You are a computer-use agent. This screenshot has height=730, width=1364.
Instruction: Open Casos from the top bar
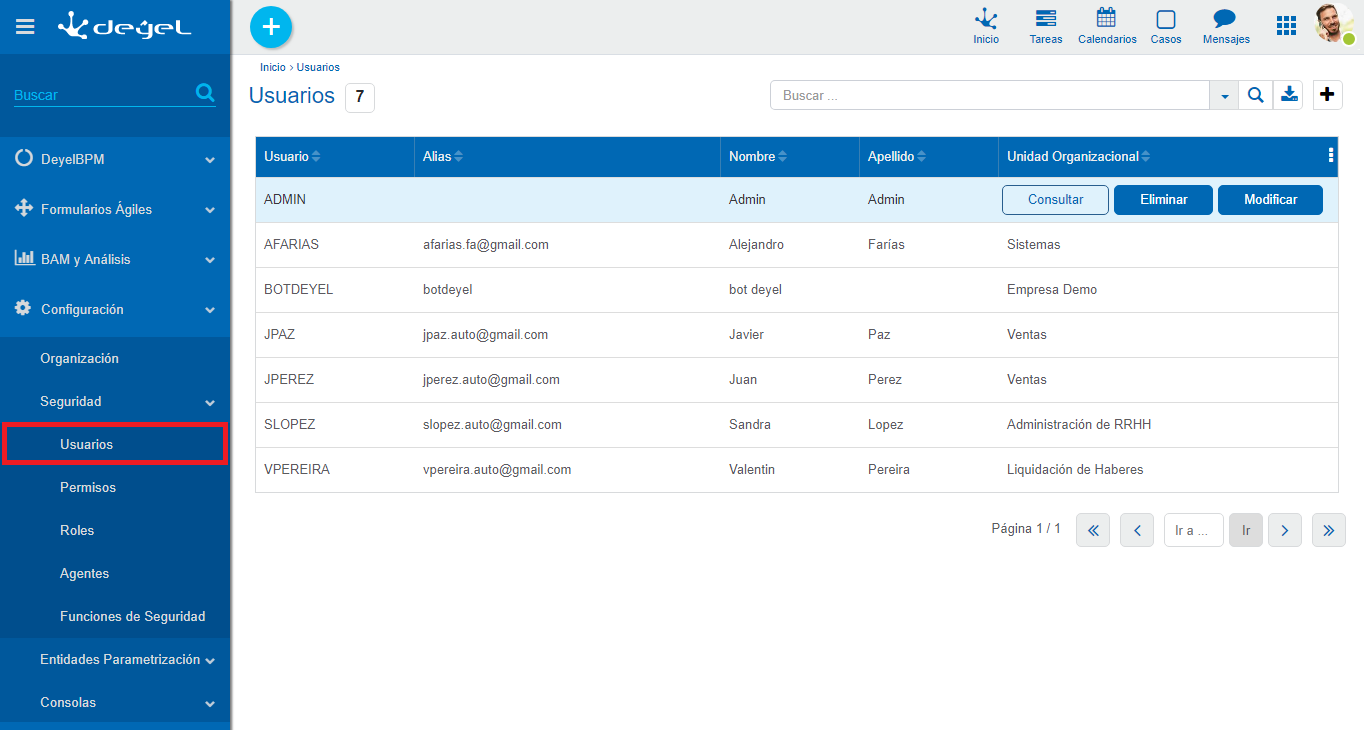(1166, 27)
